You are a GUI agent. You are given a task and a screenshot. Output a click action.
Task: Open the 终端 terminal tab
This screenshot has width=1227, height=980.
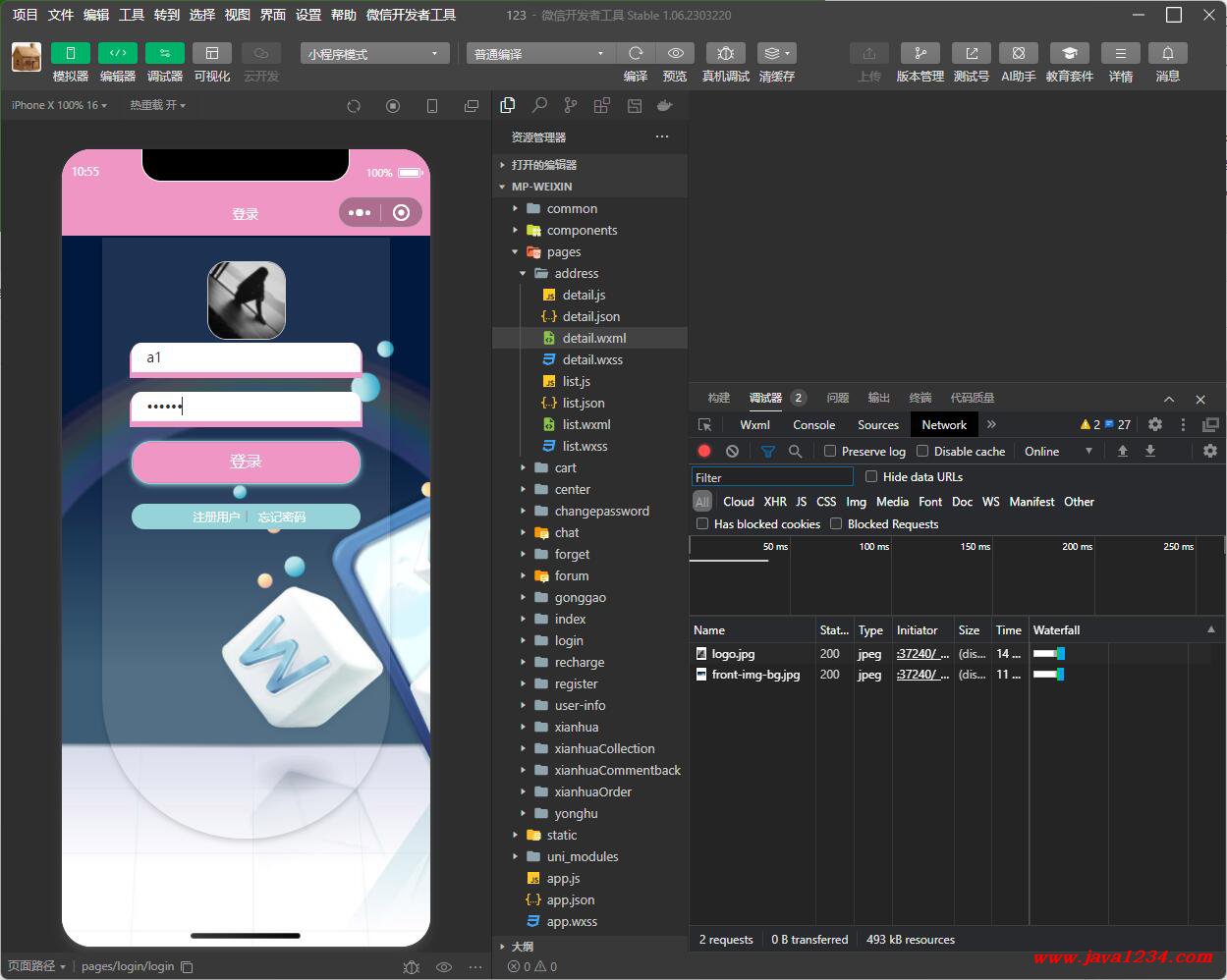tap(920, 398)
